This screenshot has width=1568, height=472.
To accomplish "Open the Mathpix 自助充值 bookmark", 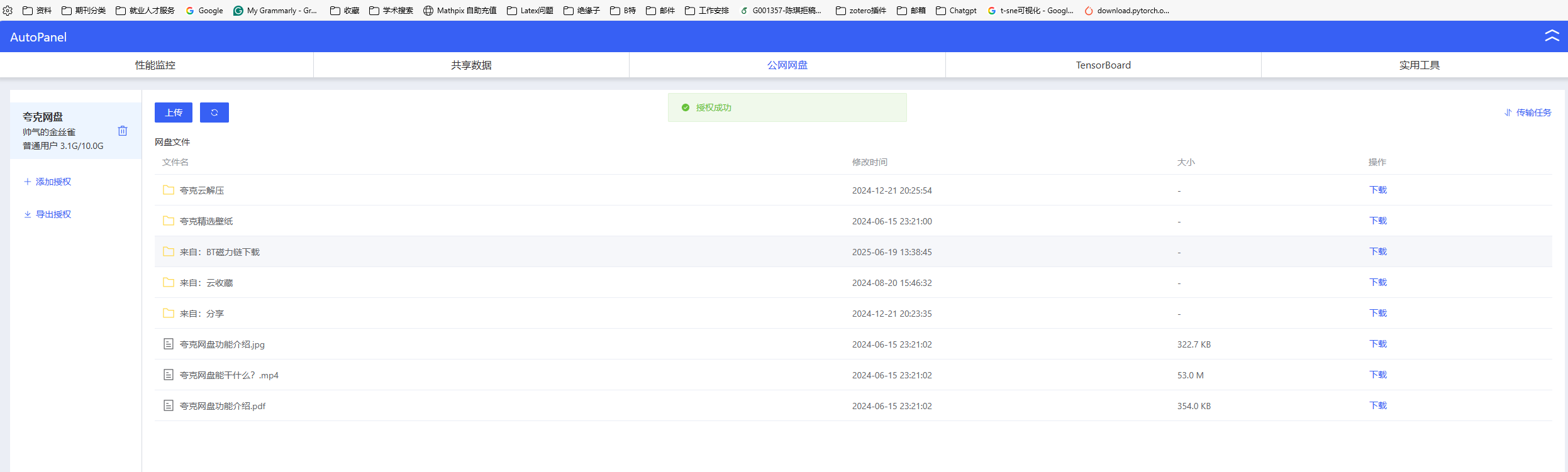I will click(460, 10).
